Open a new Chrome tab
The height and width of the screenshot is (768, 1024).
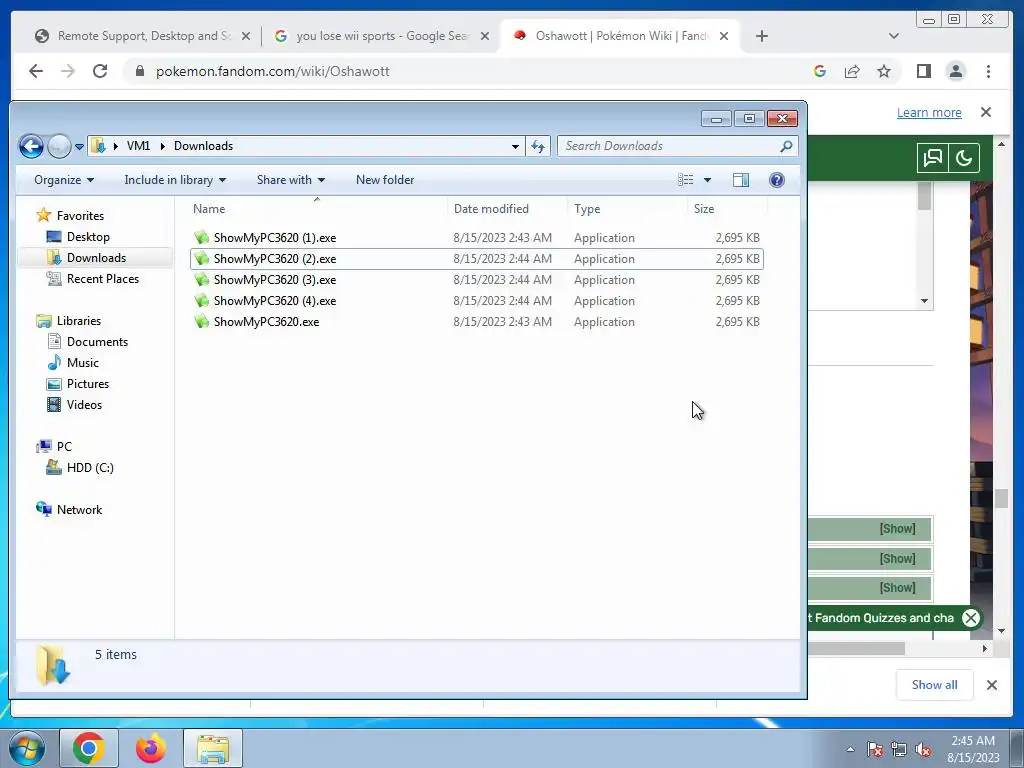(761, 36)
